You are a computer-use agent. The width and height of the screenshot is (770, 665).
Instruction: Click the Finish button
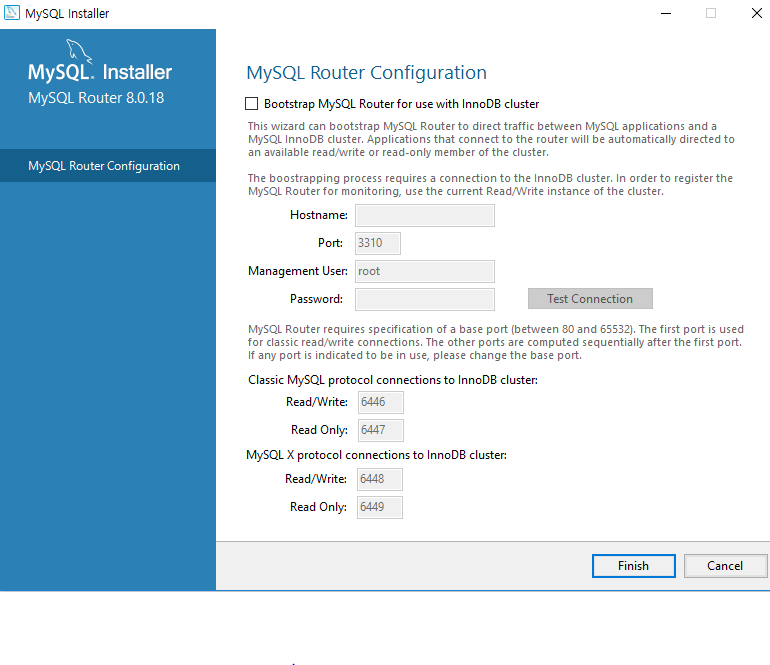tap(633, 566)
